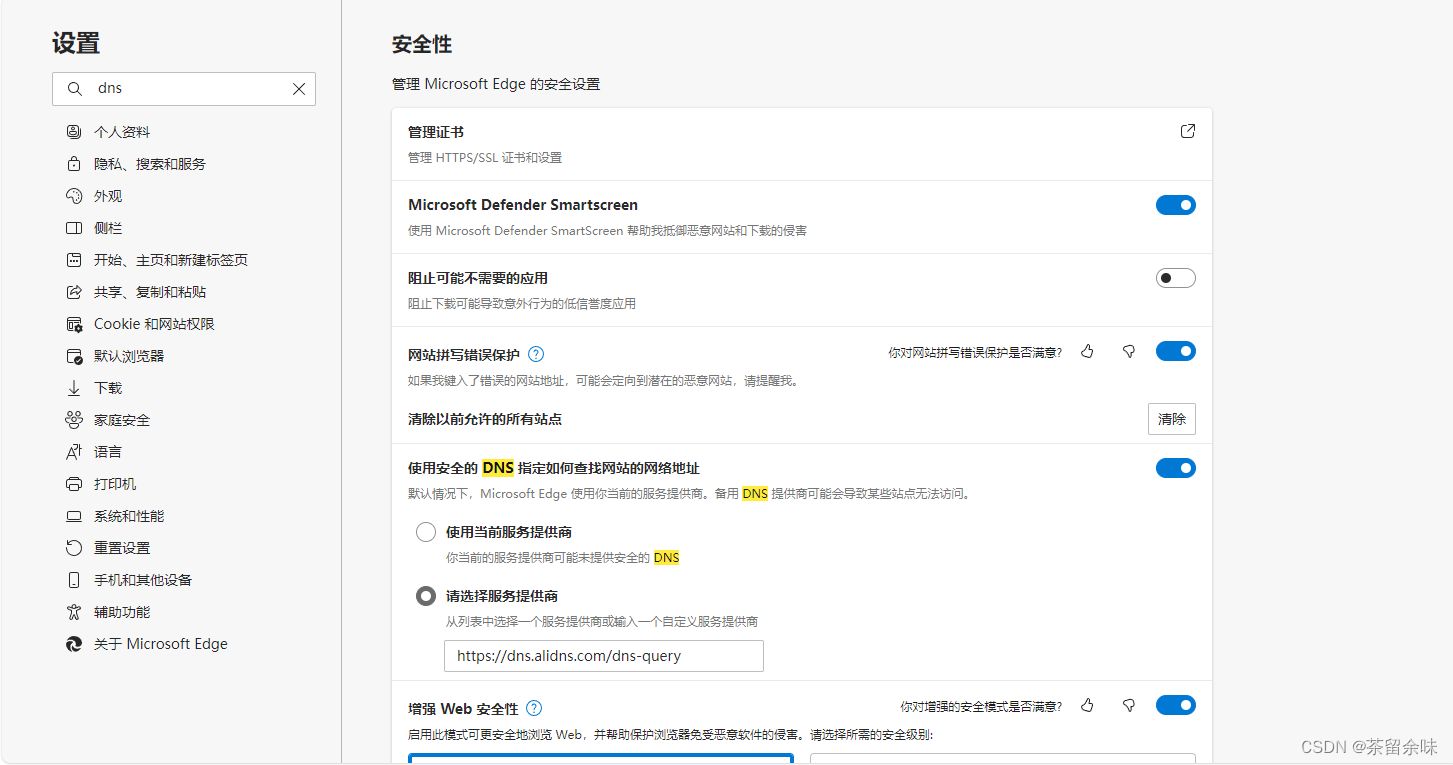Select 使用当前服务提供商 radio button

(x=426, y=532)
